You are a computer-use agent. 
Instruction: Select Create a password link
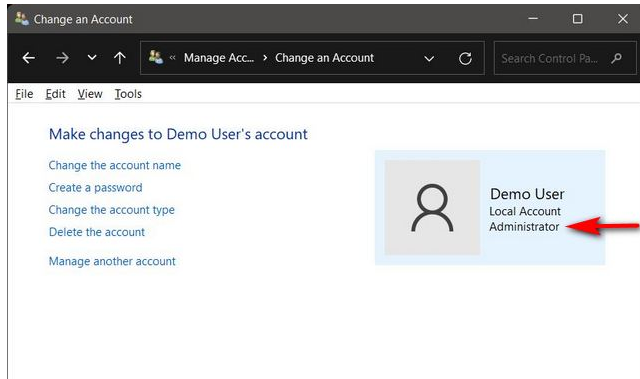[x=96, y=188]
